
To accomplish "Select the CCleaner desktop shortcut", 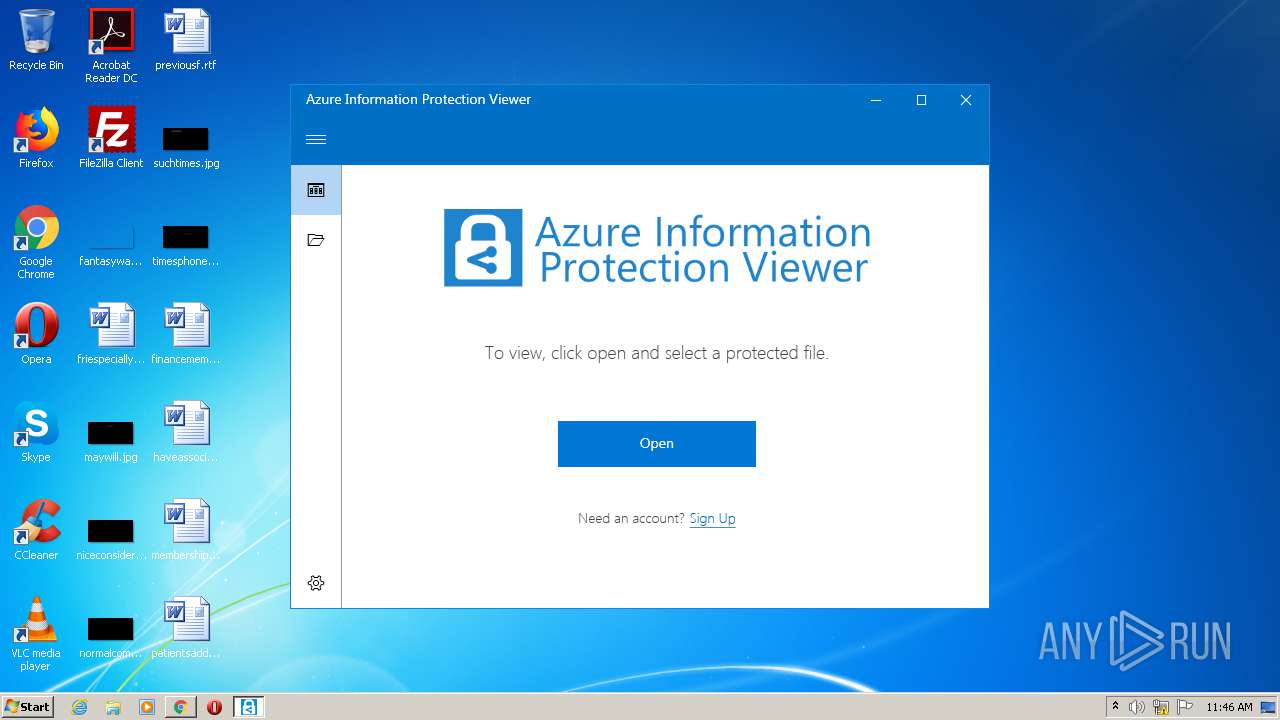I will click(36, 531).
